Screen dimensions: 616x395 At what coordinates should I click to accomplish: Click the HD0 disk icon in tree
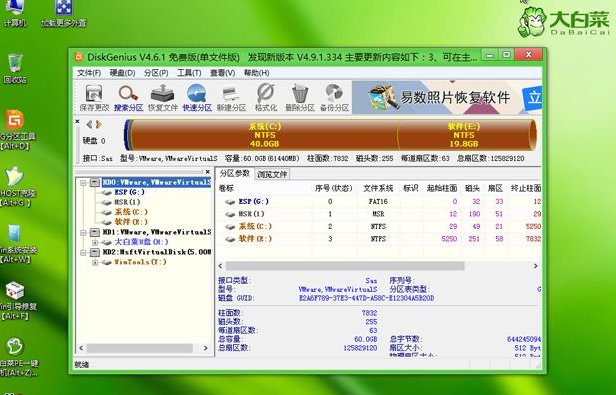tap(95, 182)
